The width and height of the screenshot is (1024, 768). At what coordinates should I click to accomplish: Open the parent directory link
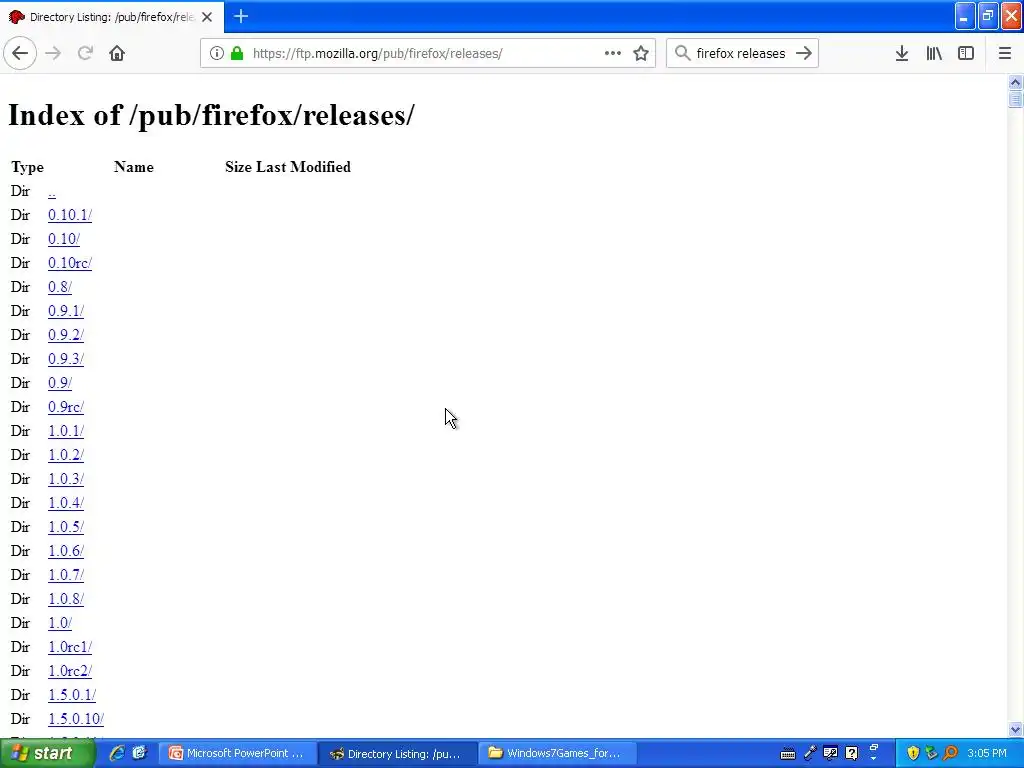(x=52, y=191)
